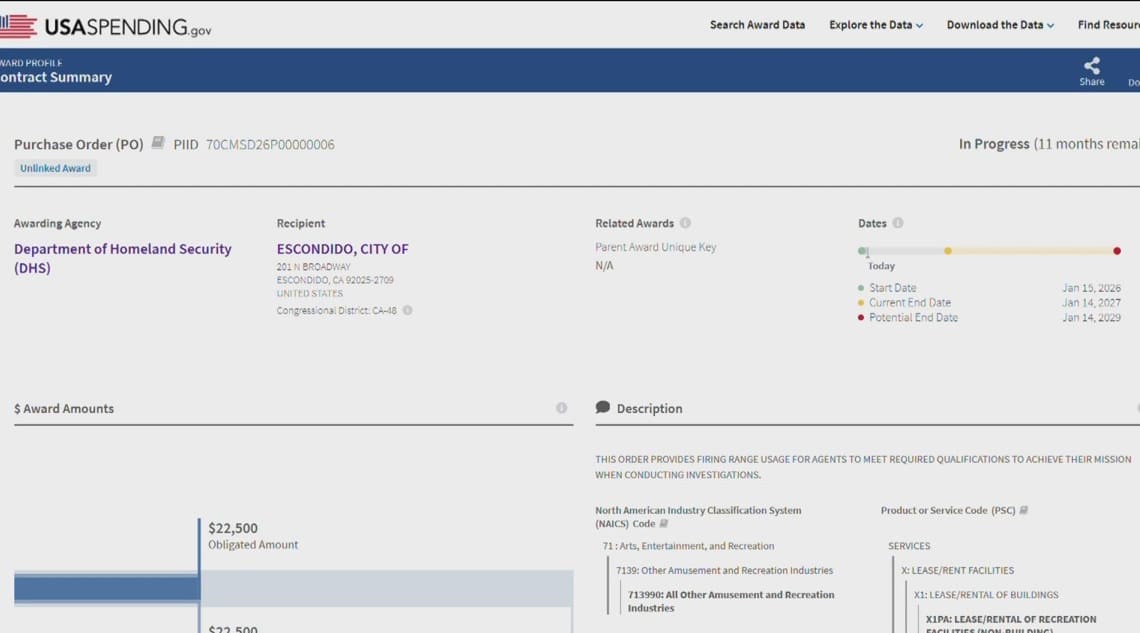This screenshot has width=1140, height=633.
Task: Open the Find Resources menu
Action: pyautogui.click(x=1108, y=25)
